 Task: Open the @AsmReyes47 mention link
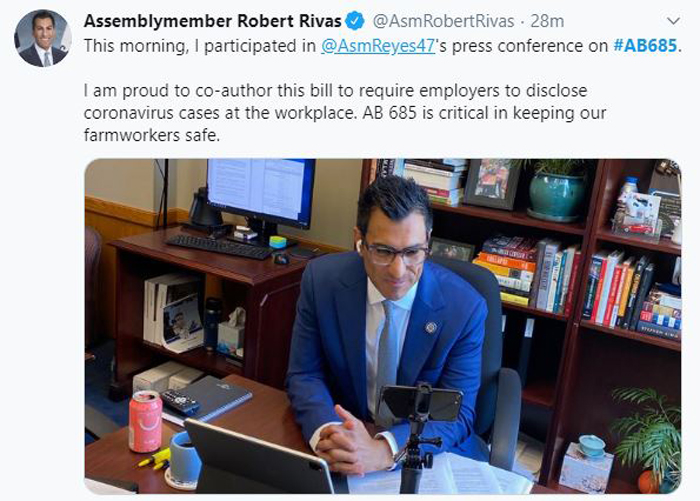378,46
